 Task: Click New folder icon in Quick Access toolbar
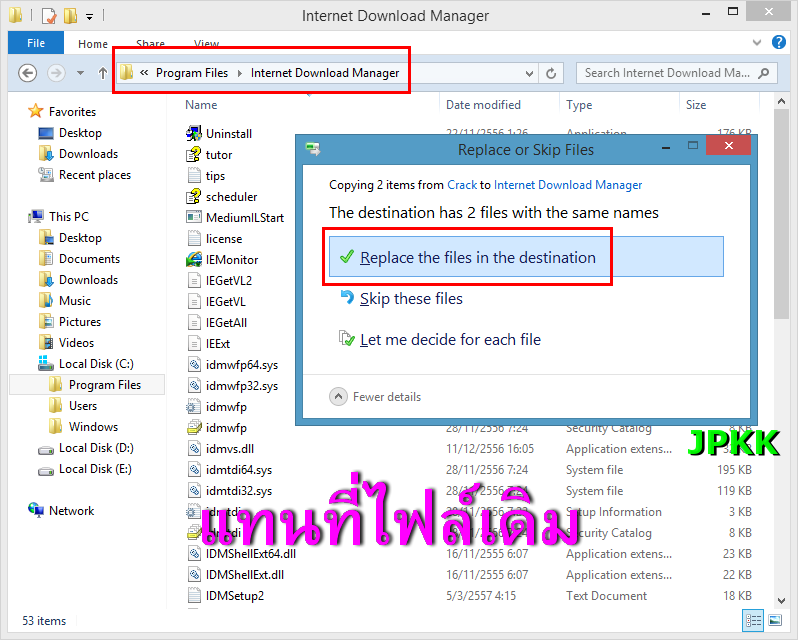[70, 16]
